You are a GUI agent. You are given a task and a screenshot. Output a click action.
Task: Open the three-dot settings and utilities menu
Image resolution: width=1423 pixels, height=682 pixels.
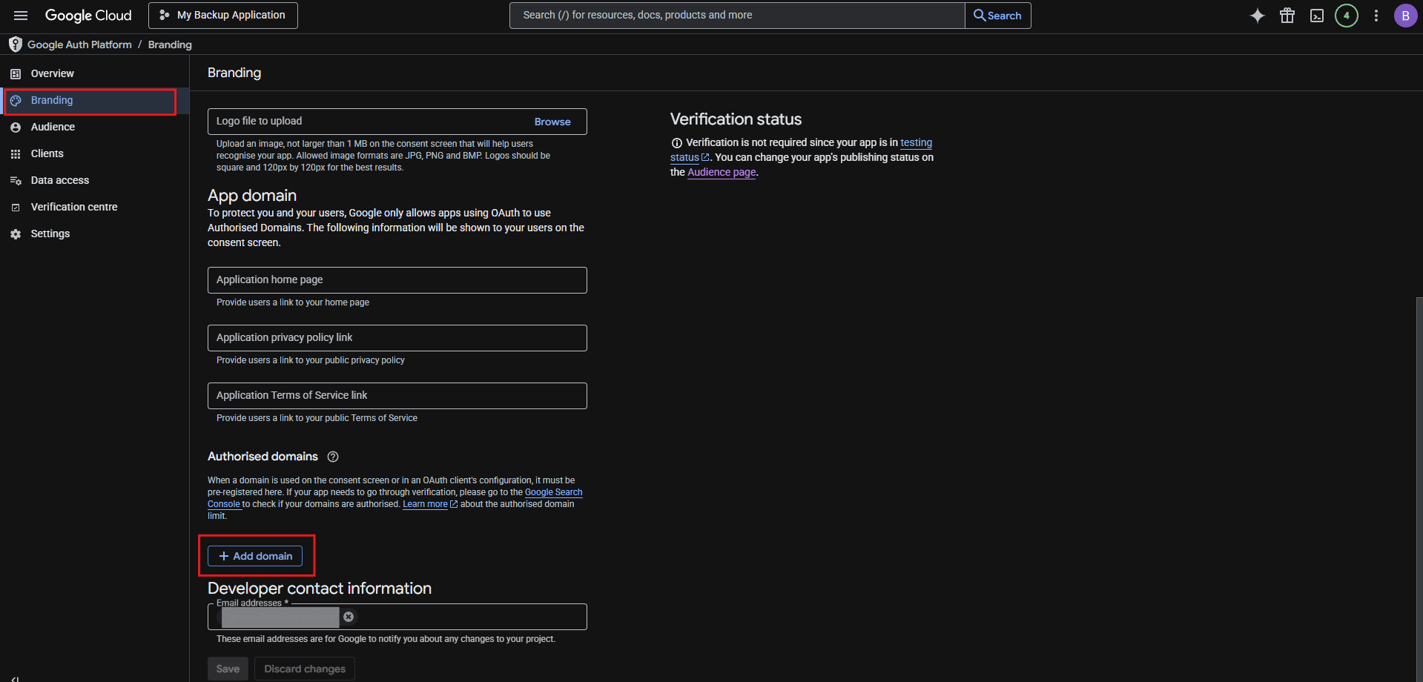point(1376,15)
